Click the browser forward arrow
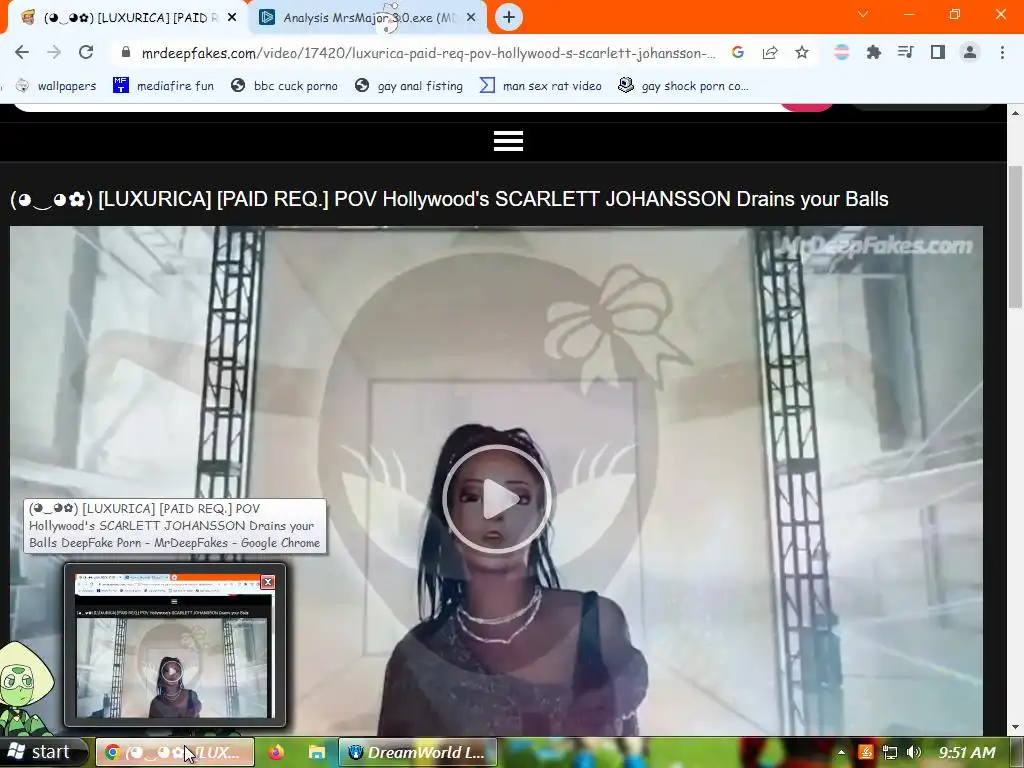Image resolution: width=1024 pixels, height=768 pixels. 54,52
